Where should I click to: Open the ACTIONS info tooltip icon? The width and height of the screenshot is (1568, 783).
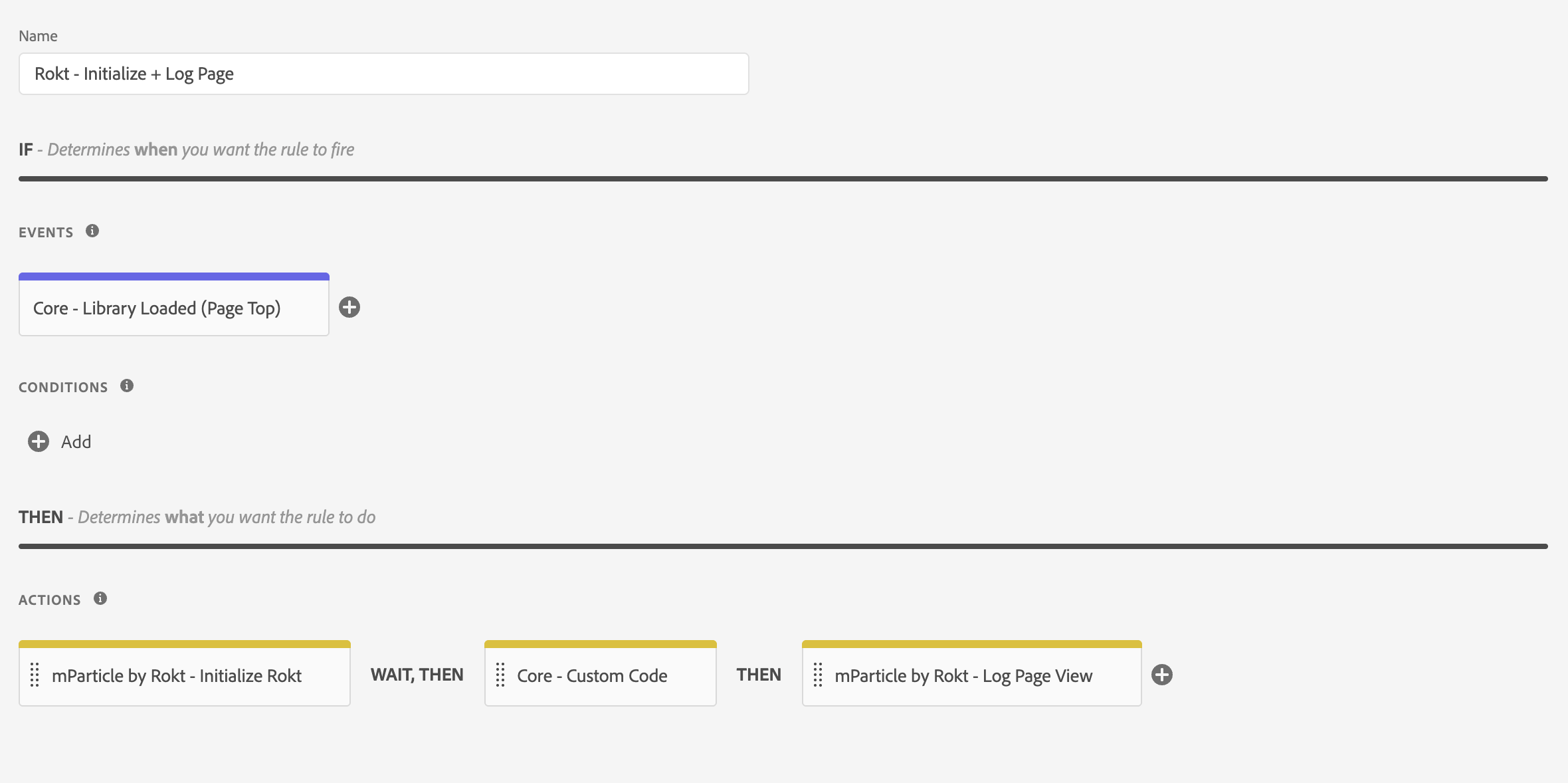(100, 598)
